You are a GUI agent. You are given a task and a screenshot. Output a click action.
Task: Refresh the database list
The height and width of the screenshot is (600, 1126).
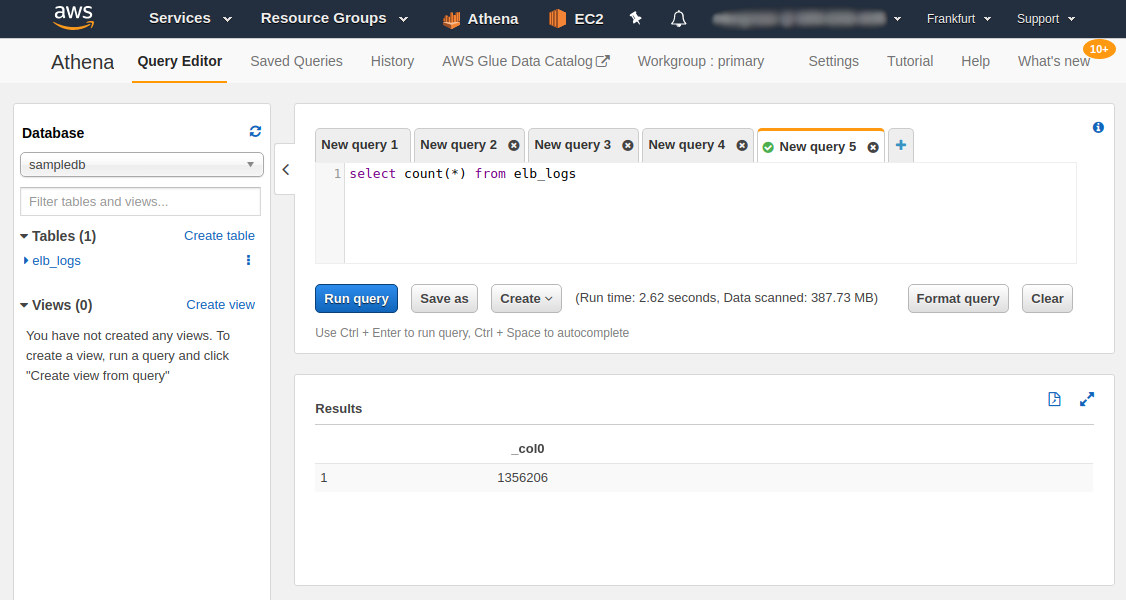255,131
